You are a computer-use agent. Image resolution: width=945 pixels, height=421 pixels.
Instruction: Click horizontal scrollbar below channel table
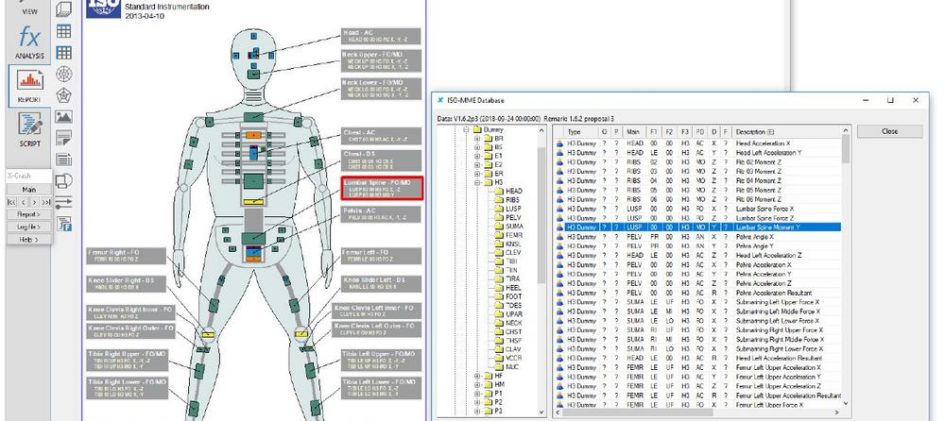point(697,414)
